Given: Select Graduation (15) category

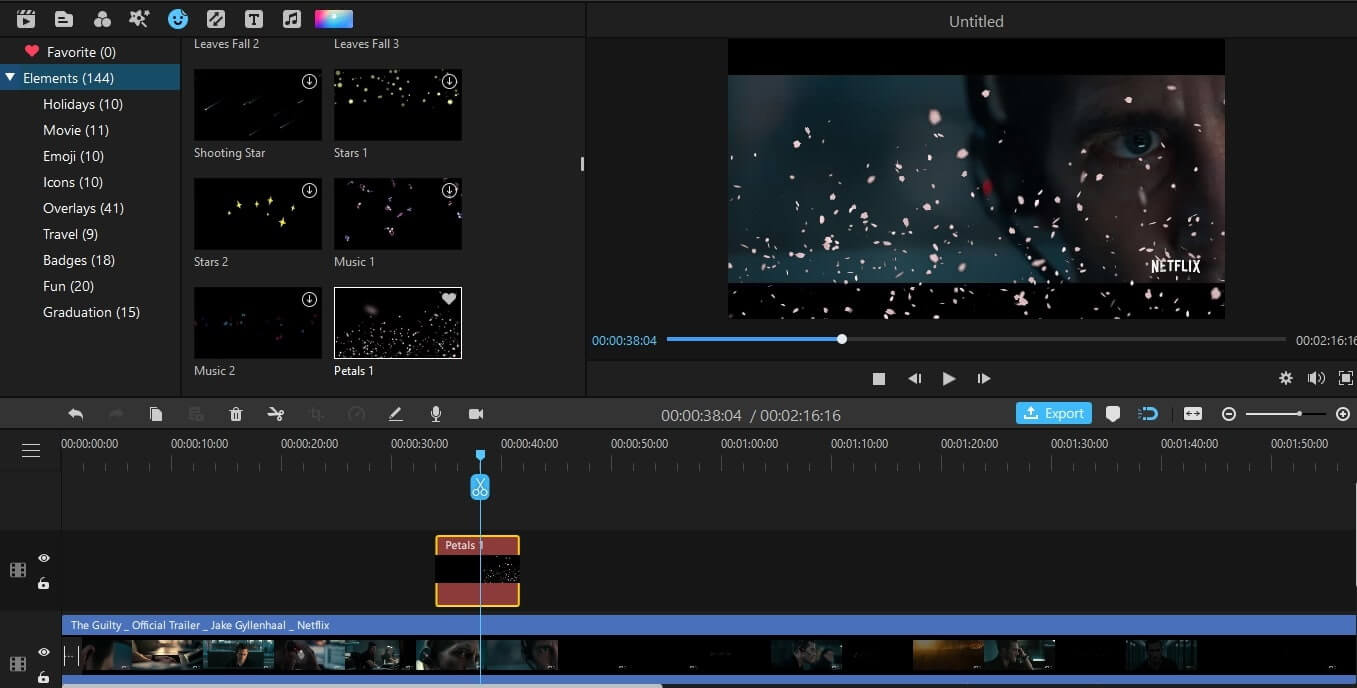Looking at the screenshot, I should pos(91,312).
